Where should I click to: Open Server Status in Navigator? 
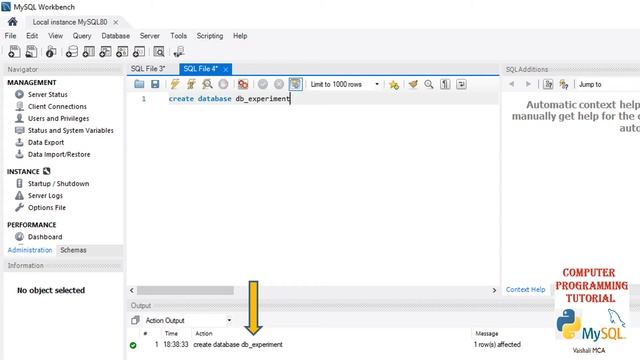(x=47, y=94)
